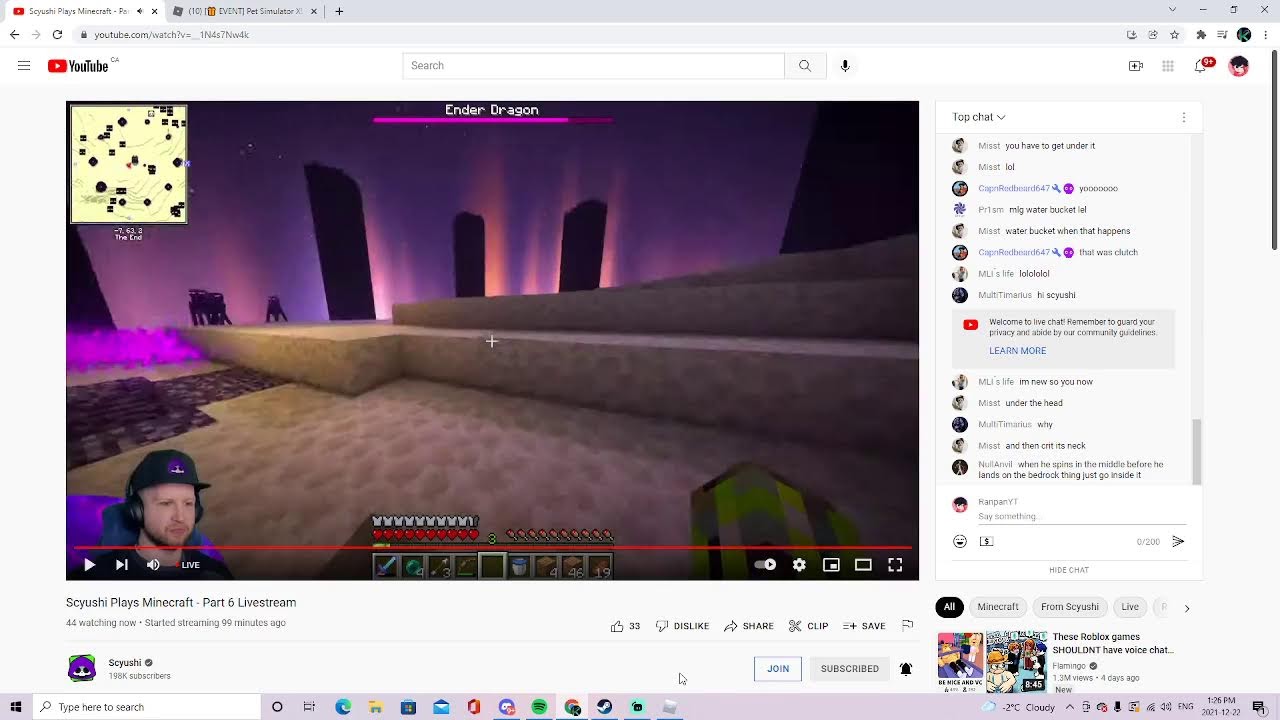Like the video with thumbs up
The width and height of the screenshot is (1280, 720).
click(625, 626)
